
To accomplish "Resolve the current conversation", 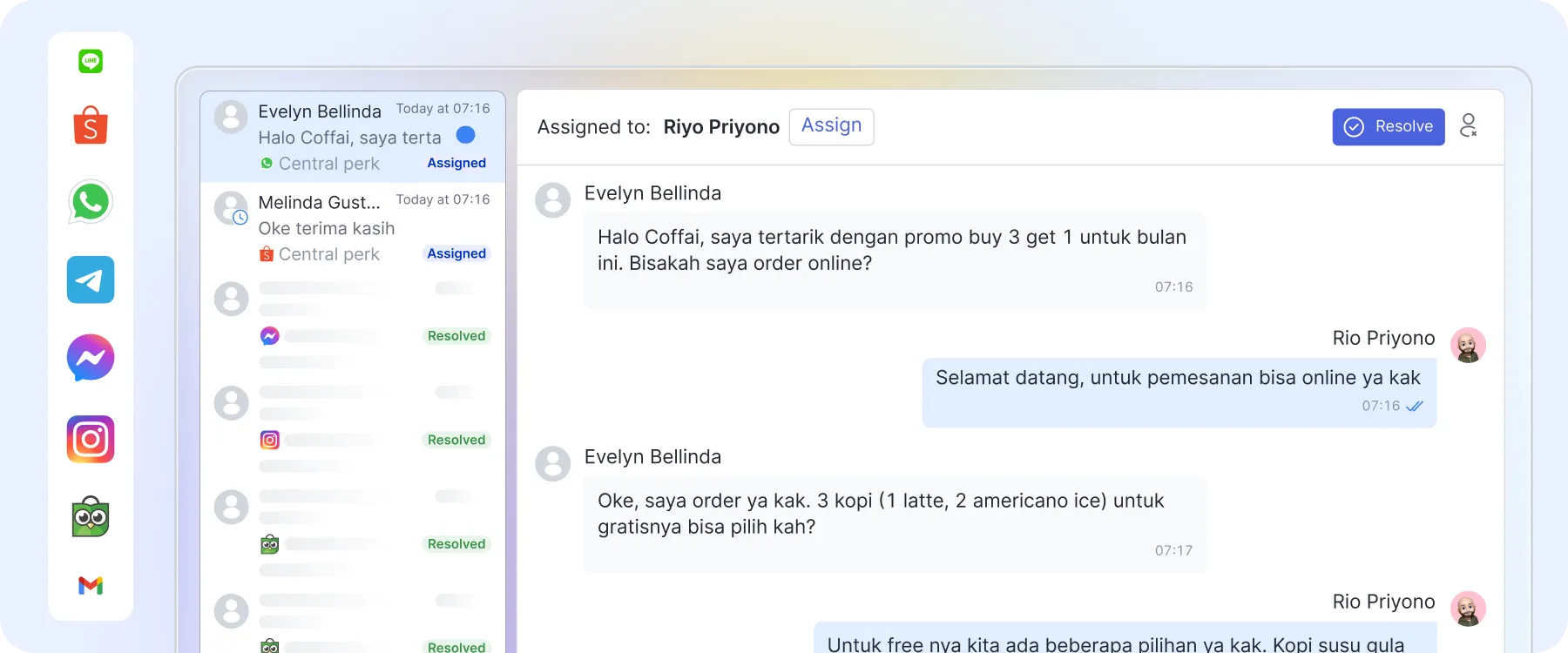I will tap(1389, 127).
